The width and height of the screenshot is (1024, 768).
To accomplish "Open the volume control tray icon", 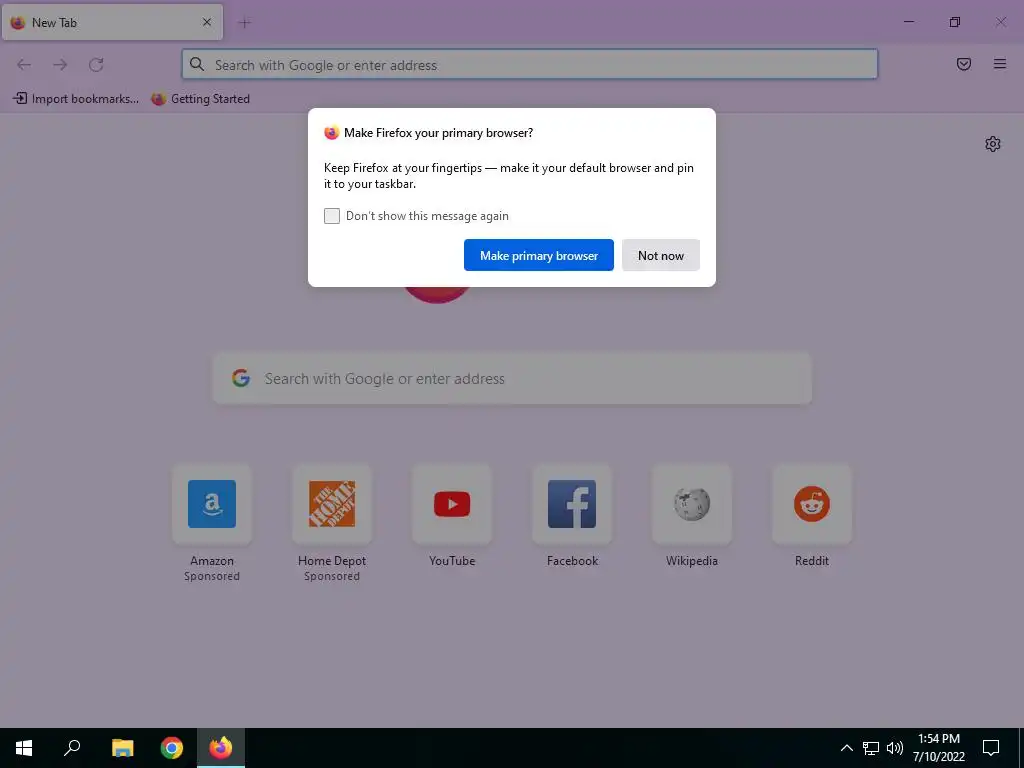I will pyautogui.click(x=895, y=748).
